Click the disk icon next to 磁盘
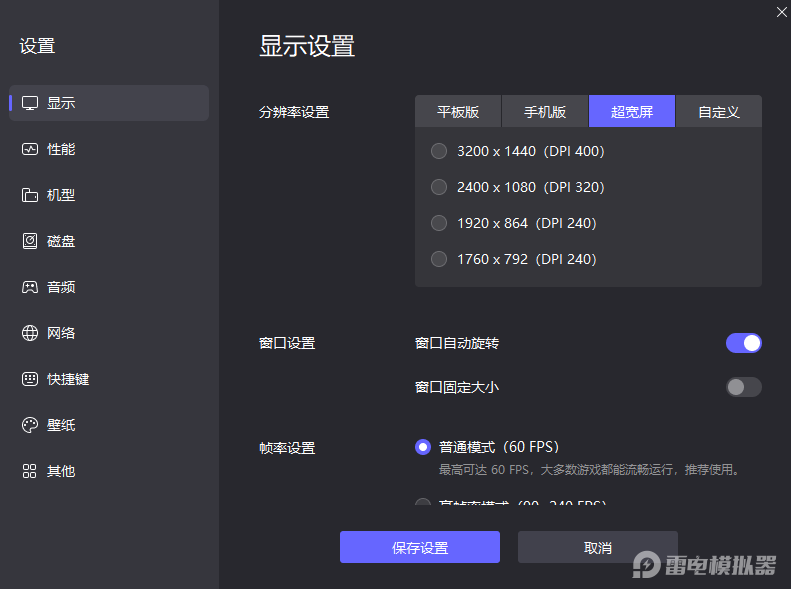This screenshot has width=791, height=589. (x=30, y=241)
